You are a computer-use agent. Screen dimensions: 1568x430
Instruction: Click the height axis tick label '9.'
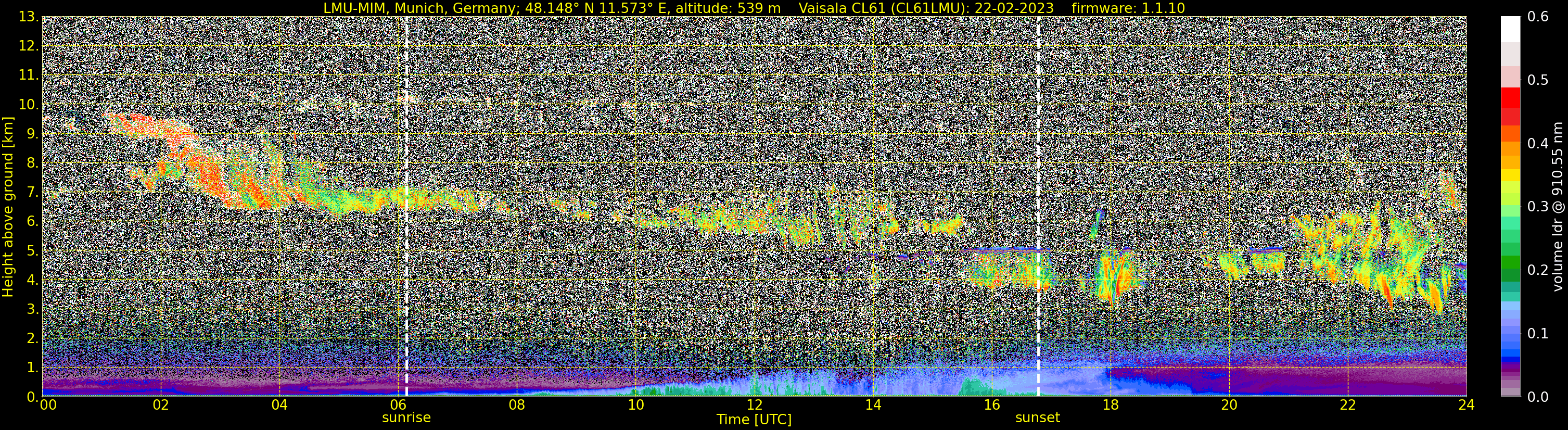click(32, 134)
